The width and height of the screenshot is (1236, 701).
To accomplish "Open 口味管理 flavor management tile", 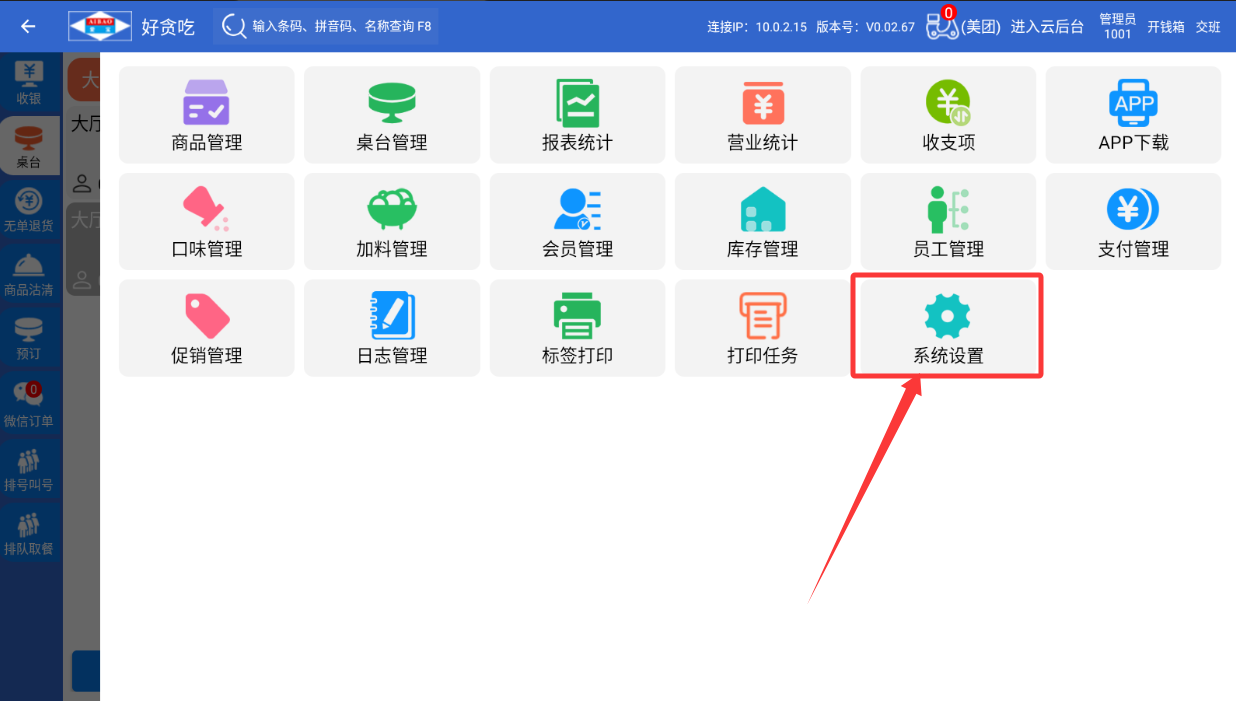I will point(206,221).
